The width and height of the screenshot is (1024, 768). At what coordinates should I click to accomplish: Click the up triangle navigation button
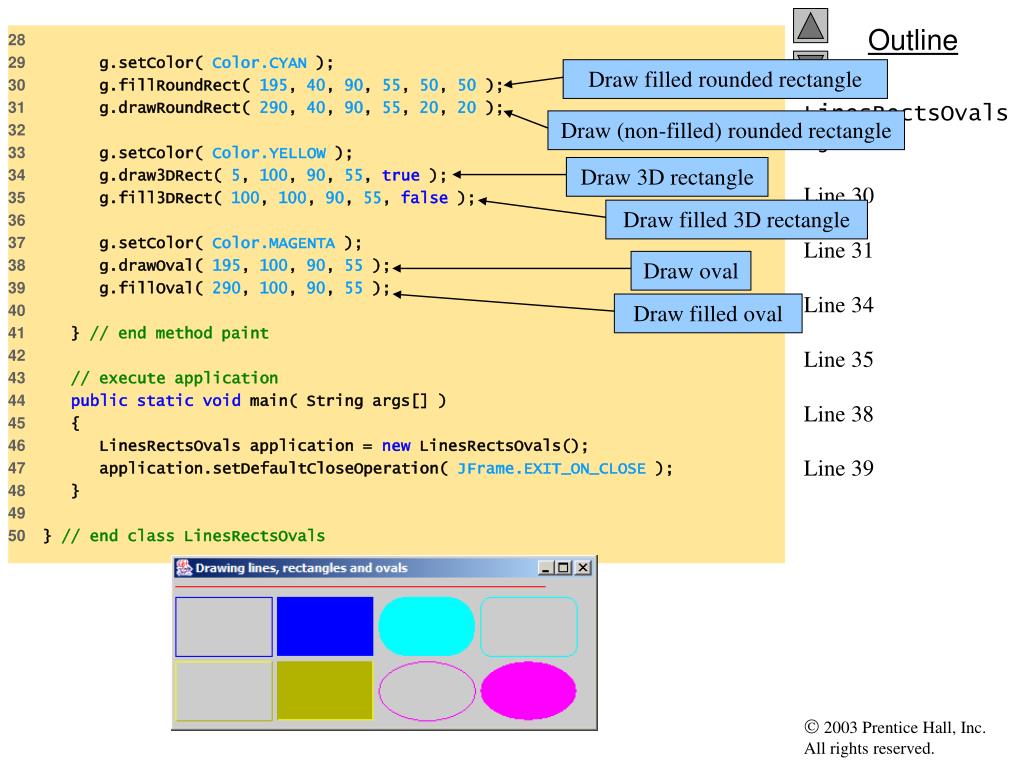pyautogui.click(x=810, y=26)
